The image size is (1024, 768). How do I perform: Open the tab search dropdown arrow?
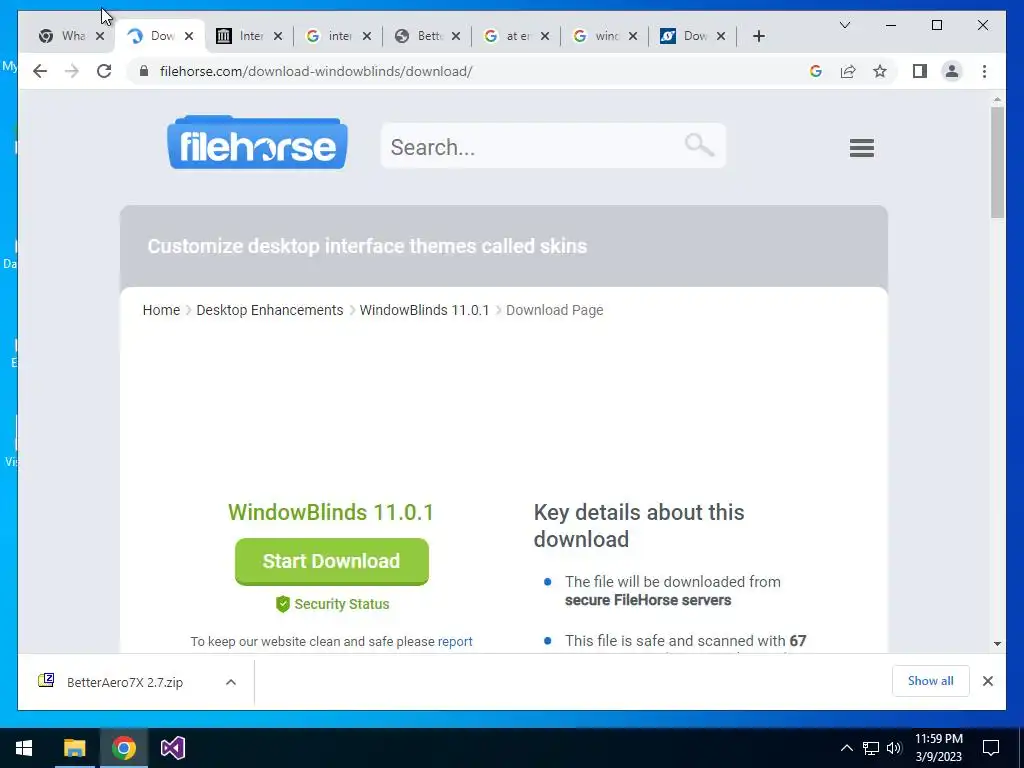(x=844, y=25)
